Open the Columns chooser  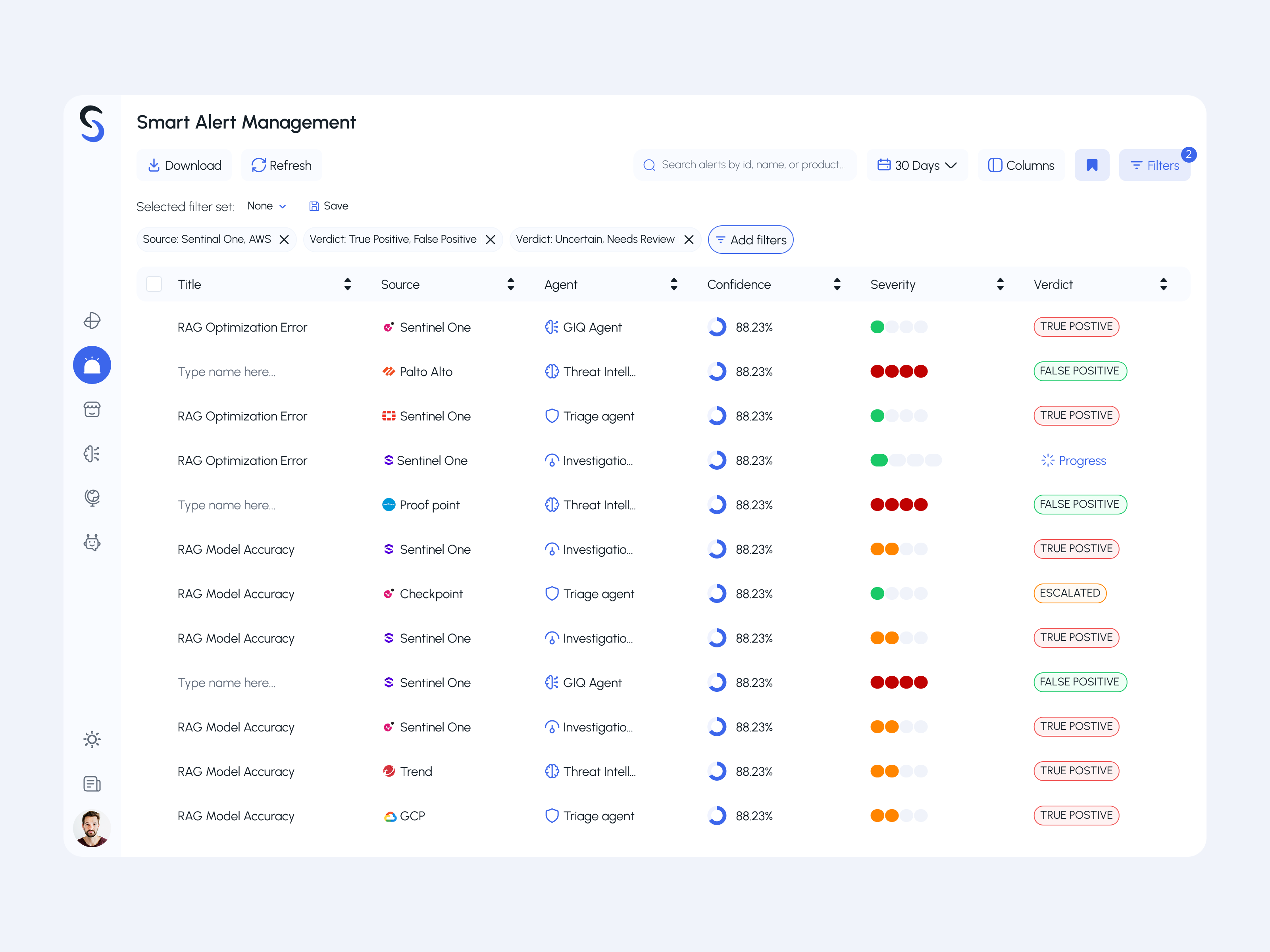[1021, 165]
